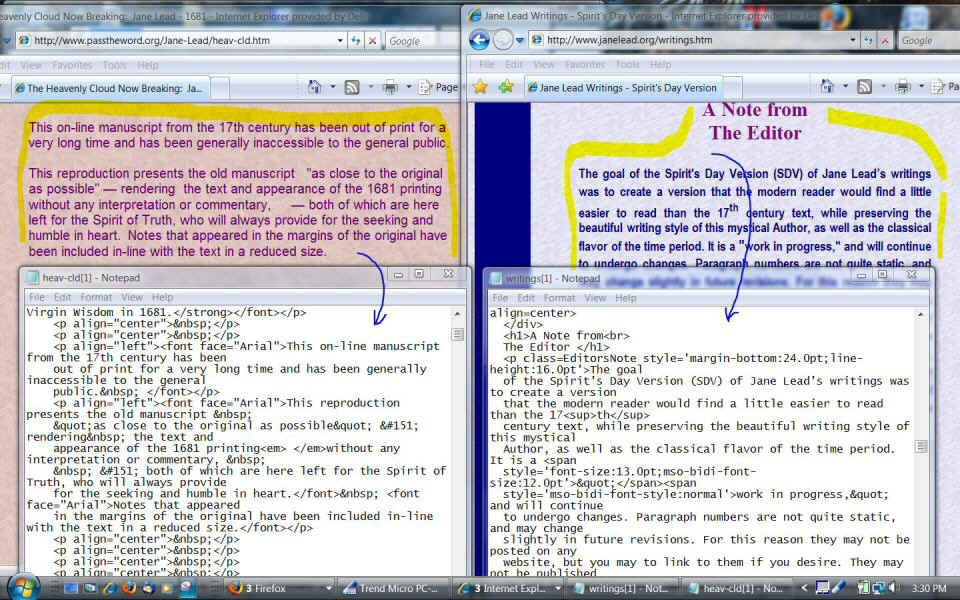Expand address history dropdown for janelead.org URL
The image size is (960, 600).
click(x=852, y=40)
